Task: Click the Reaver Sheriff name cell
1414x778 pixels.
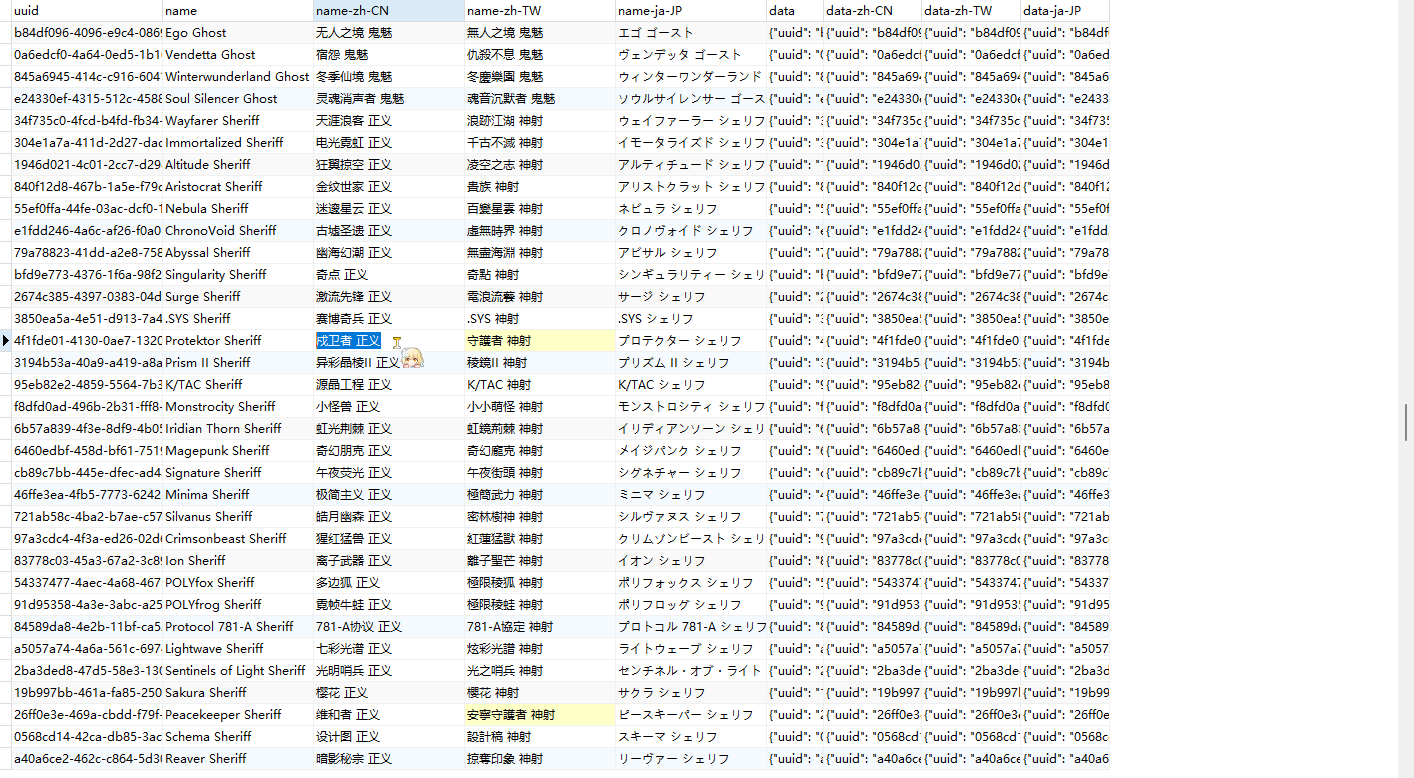Action: coord(237,759)
